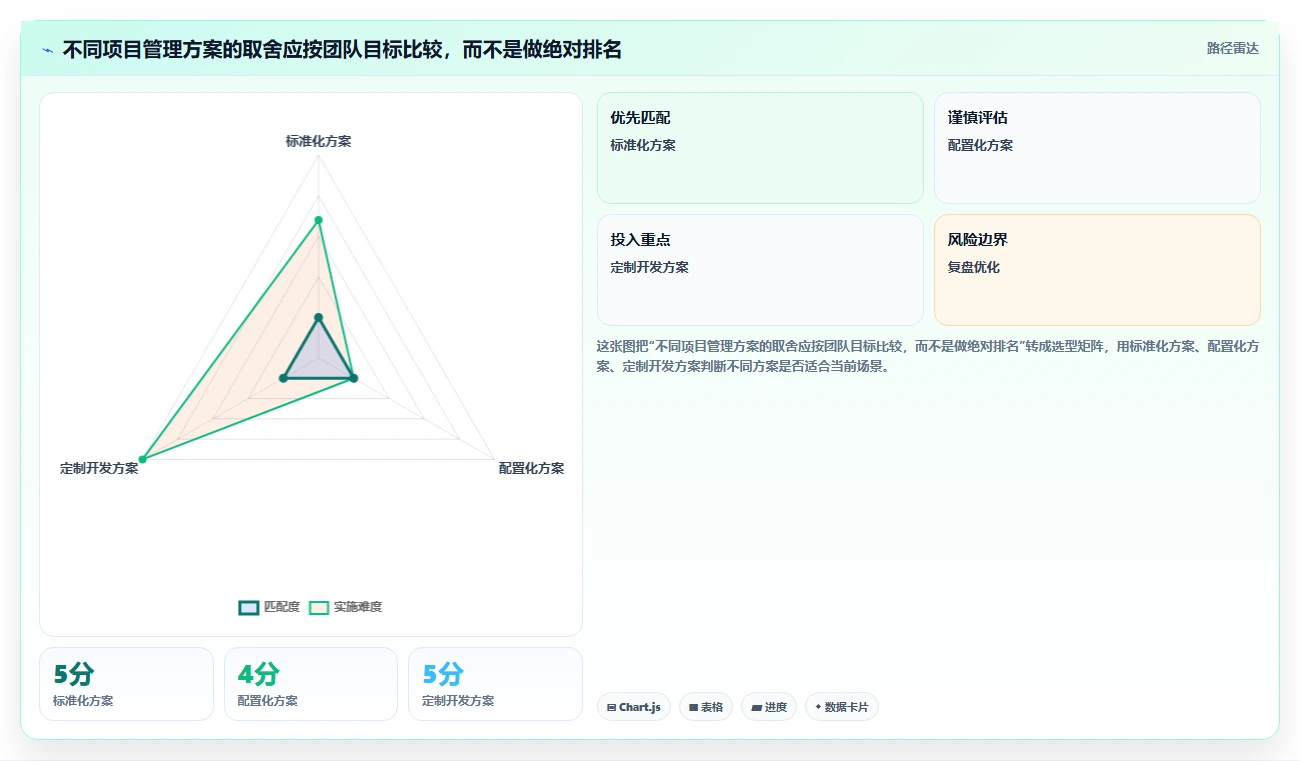Select the 风险边界 card
This screenshot has width=1300, height=761.
pos(1097,270)
